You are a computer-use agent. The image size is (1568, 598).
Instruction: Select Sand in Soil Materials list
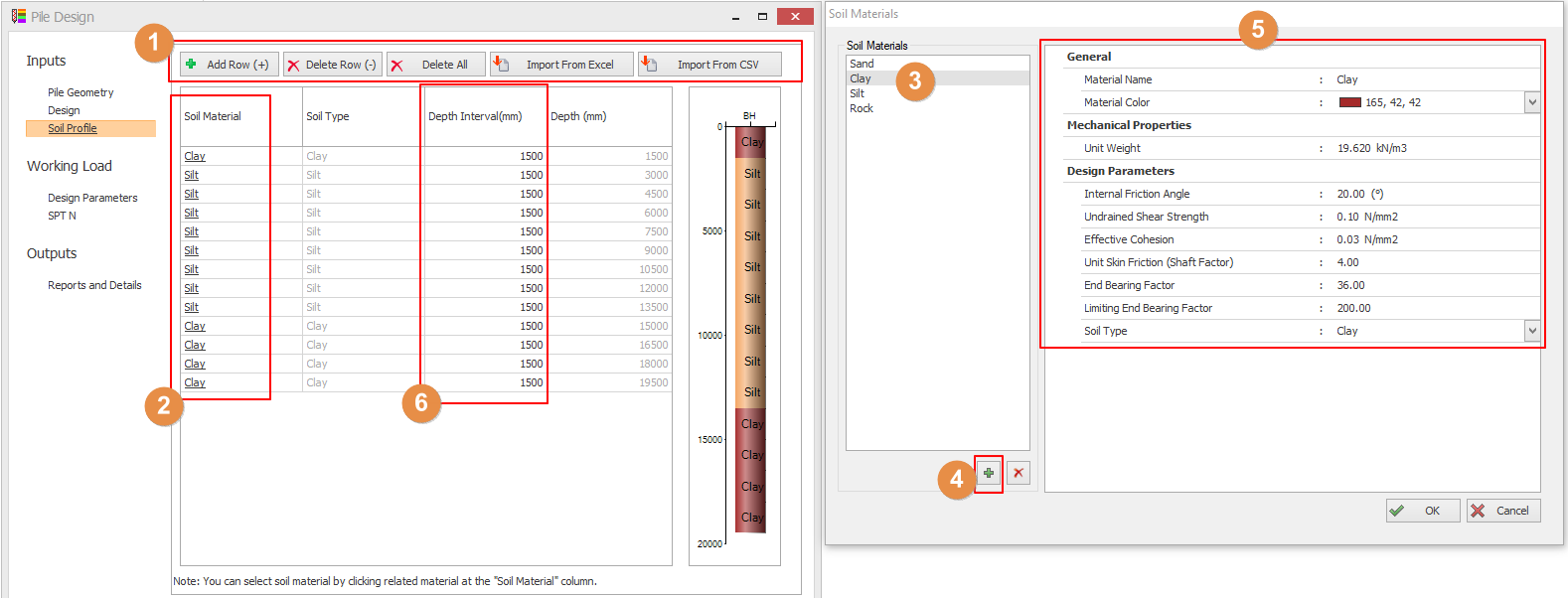(x=862, y=64)
